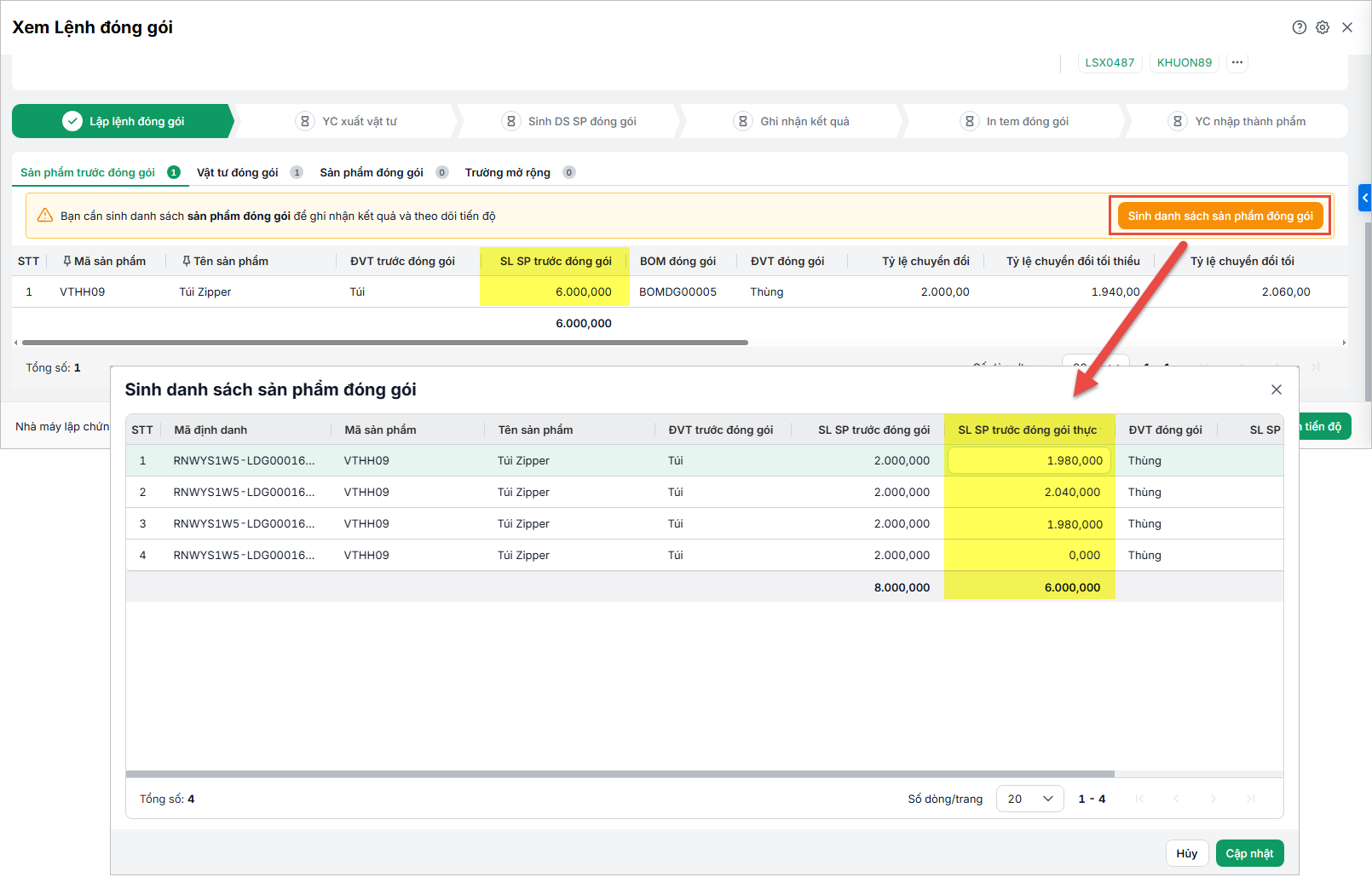Click the 1.980,000 quantity input in row 1
Screen dimensions: 1372x877
1029,460
